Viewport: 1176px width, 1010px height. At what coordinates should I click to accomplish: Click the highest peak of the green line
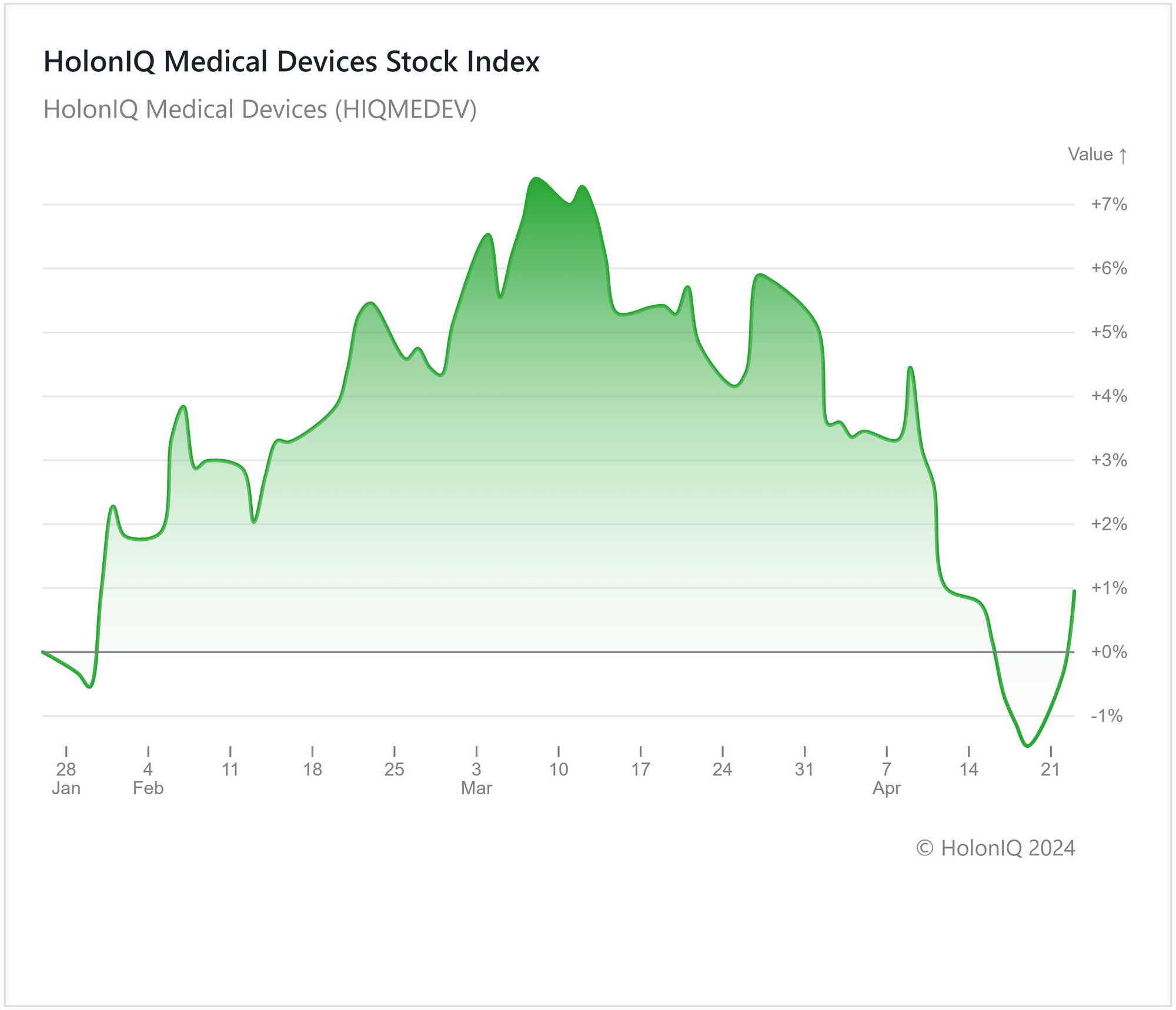pyautogui.click(x=535, y=178)
